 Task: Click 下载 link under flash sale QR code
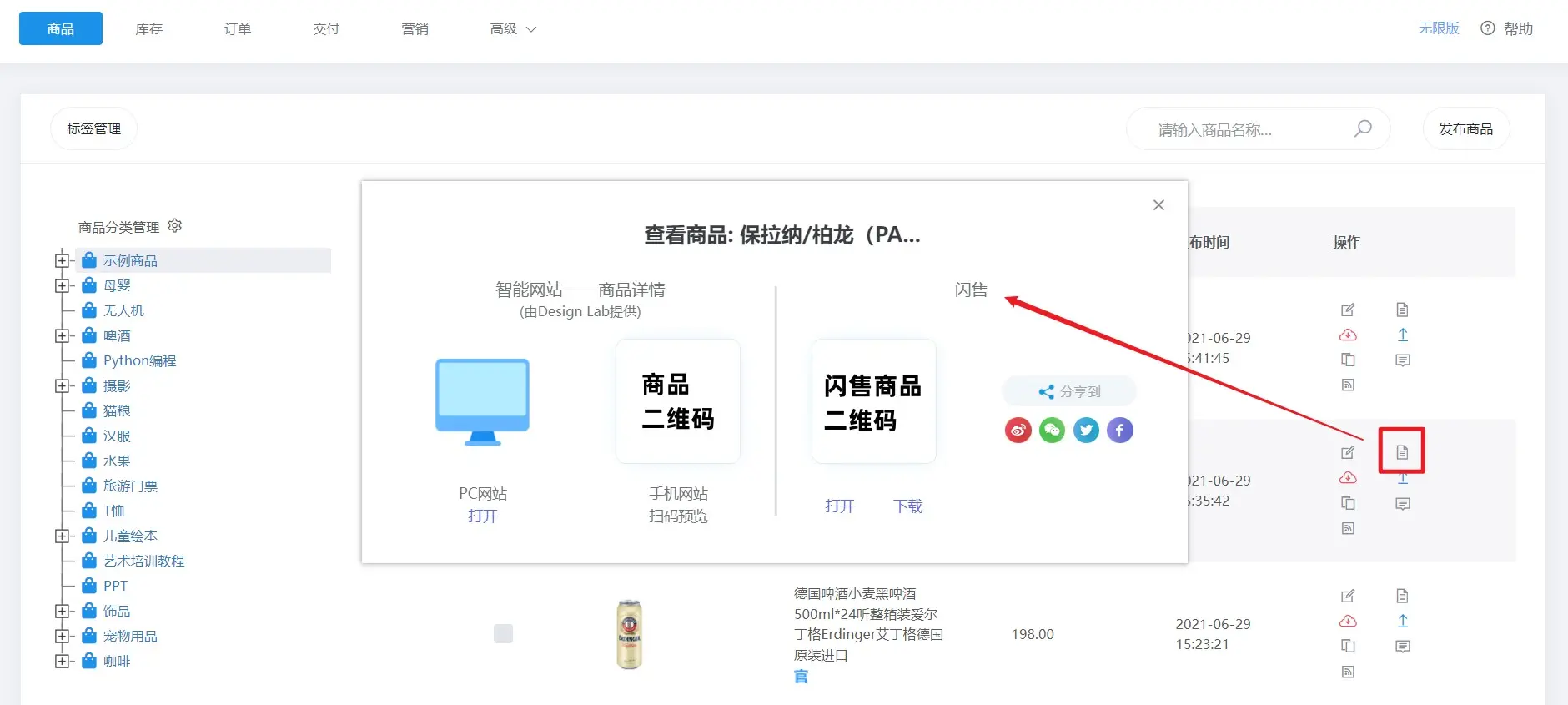pyautogui.click(x=907, y=506)
